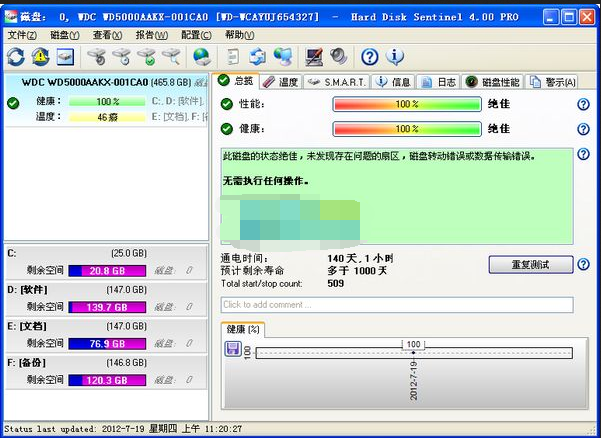Switch to the 总览 tab
This screenshot has width=601, height=438.
(x=235, y=80)
